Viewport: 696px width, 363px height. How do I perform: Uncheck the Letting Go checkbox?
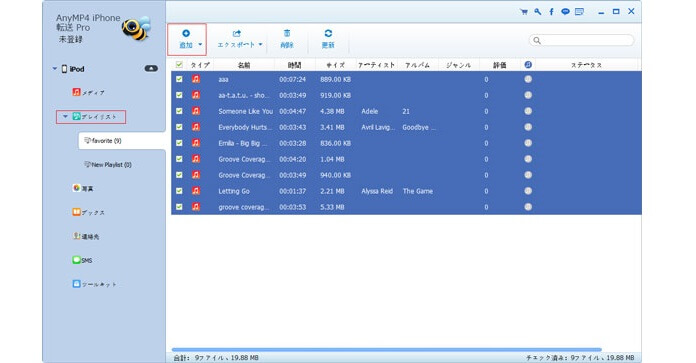pos(179,191)
